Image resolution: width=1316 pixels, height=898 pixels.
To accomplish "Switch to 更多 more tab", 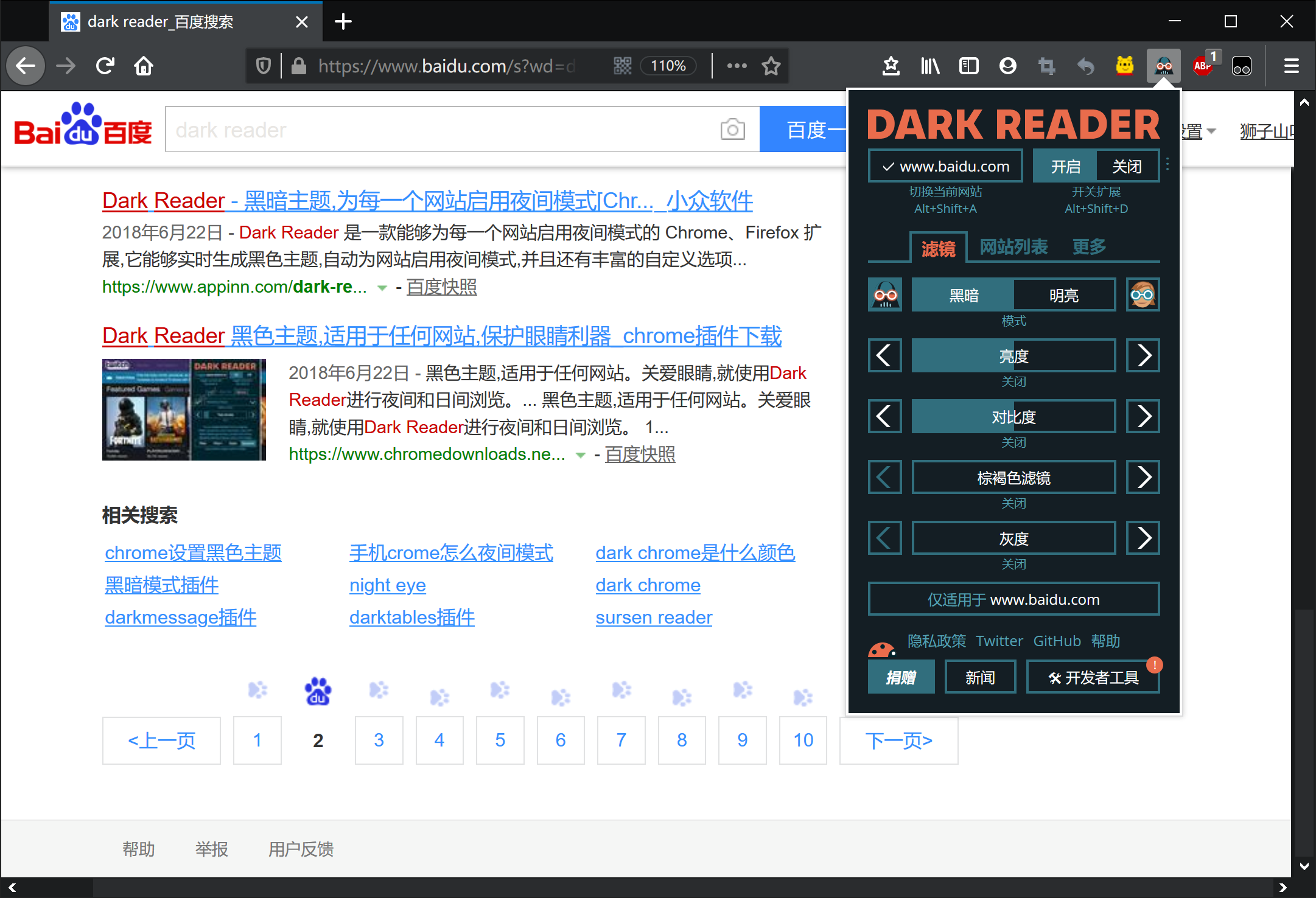I will point(1090,247).
